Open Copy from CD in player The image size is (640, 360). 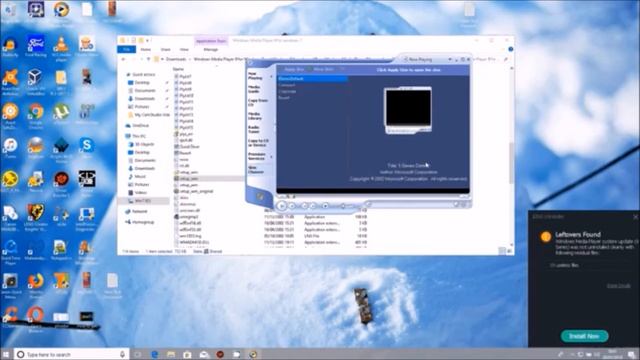(258, 102)
